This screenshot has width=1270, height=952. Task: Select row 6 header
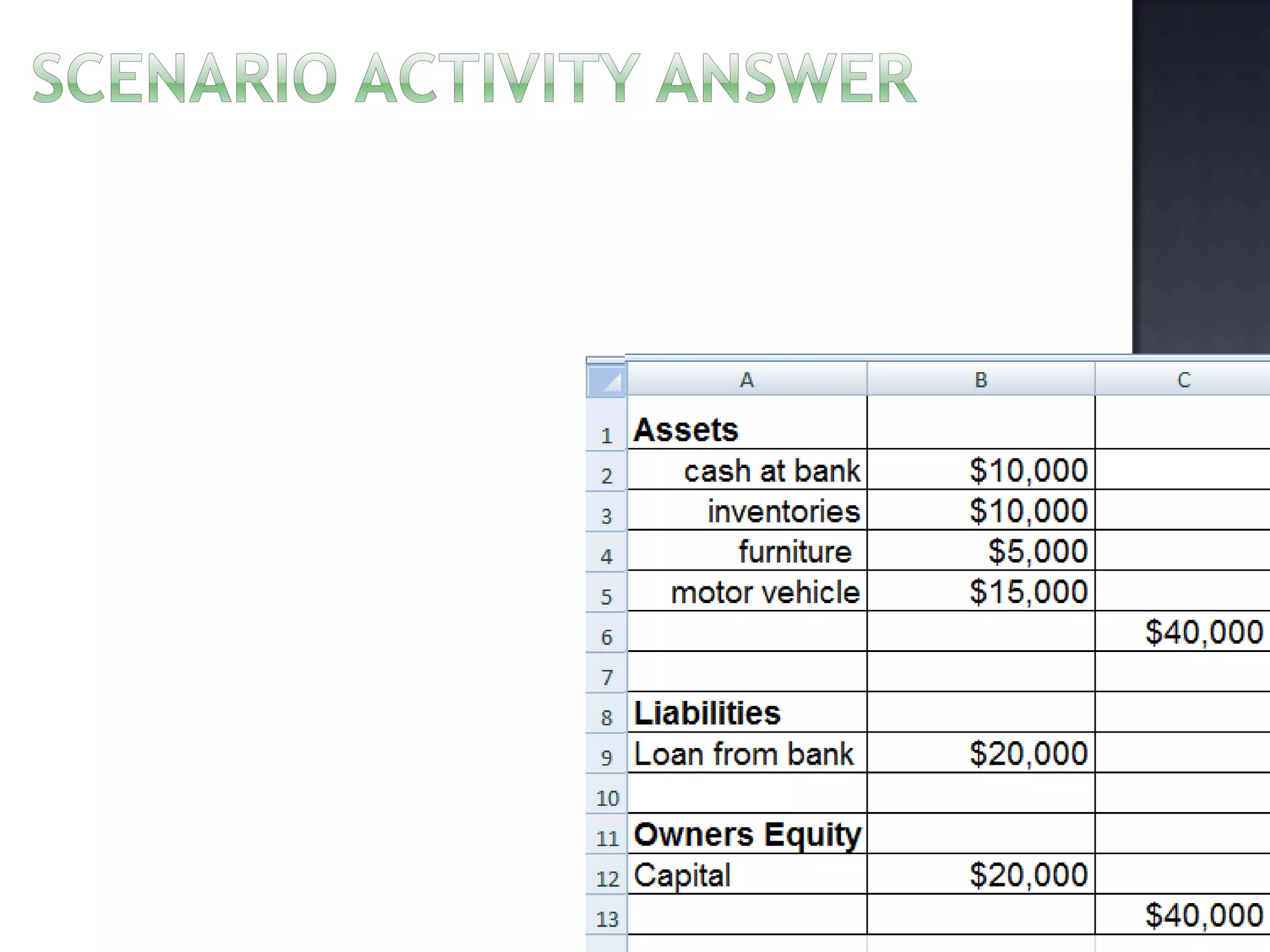[606, 637]
